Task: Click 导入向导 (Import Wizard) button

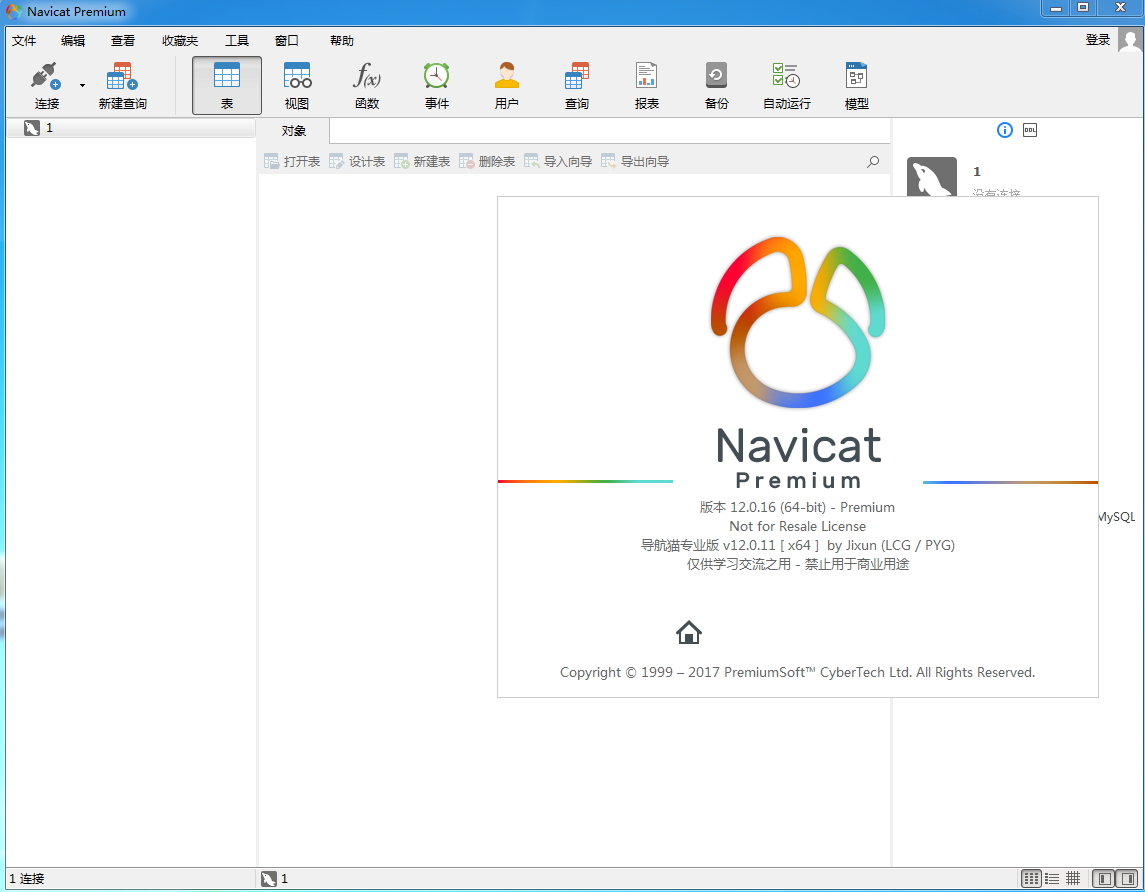Action: pyautogui.click(x=558, y=161)
